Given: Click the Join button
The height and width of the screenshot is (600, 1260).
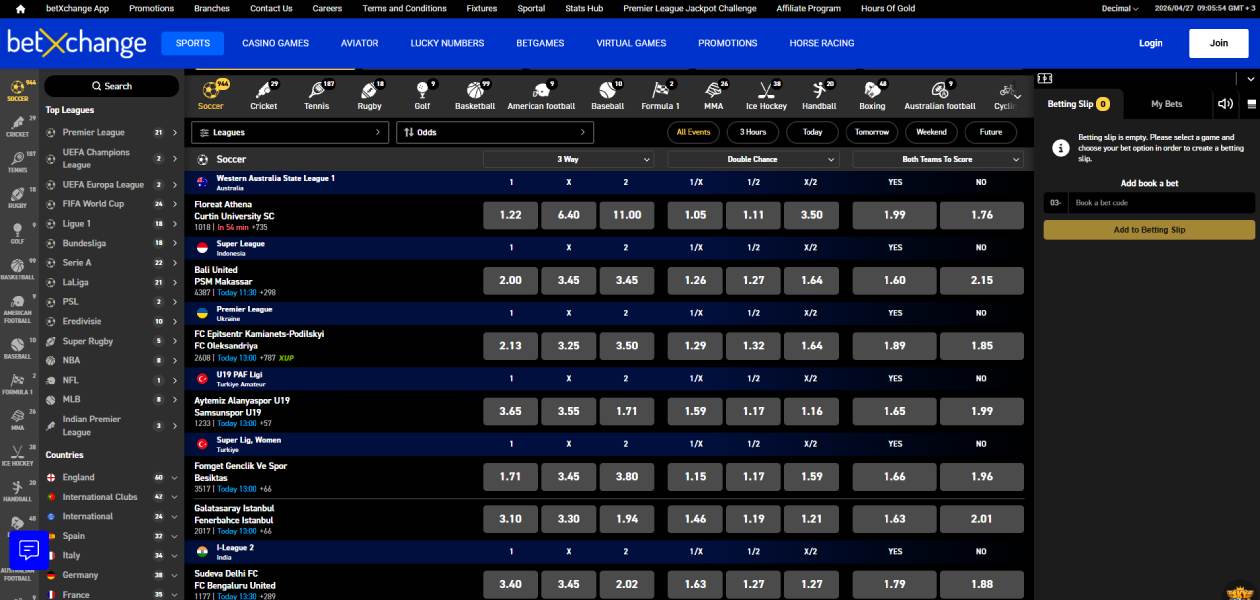Looking at the screenshot, I should point(1218,43).
